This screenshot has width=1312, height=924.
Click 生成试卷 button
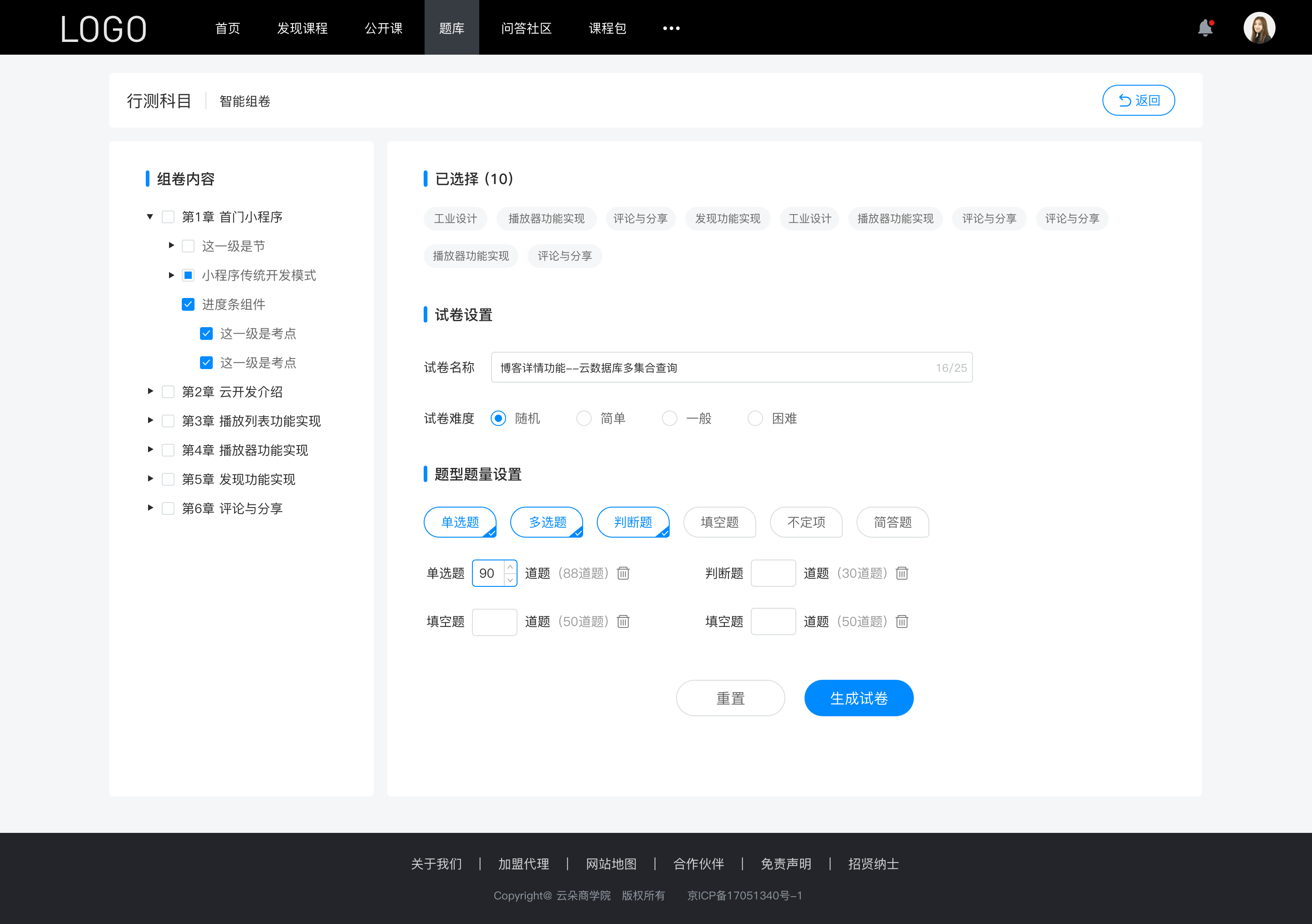point(858,698)
